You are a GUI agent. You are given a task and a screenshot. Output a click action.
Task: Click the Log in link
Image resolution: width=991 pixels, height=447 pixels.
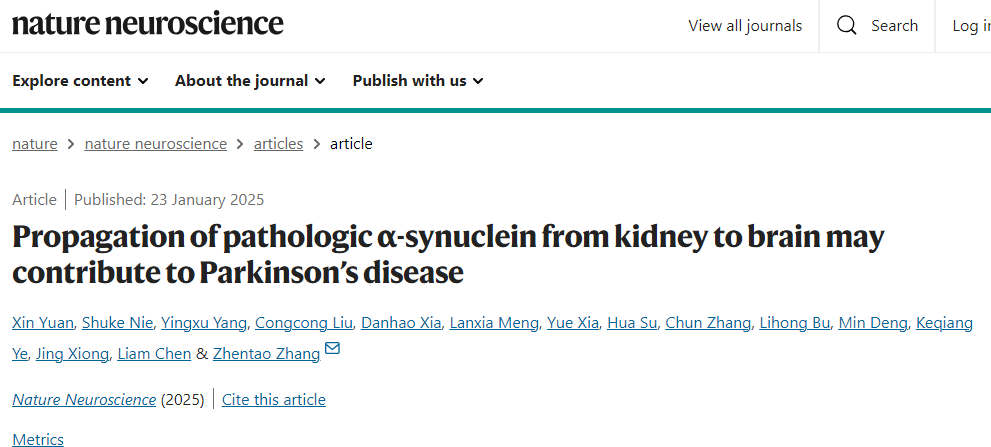pyautogui.click(x=971, y=26)
